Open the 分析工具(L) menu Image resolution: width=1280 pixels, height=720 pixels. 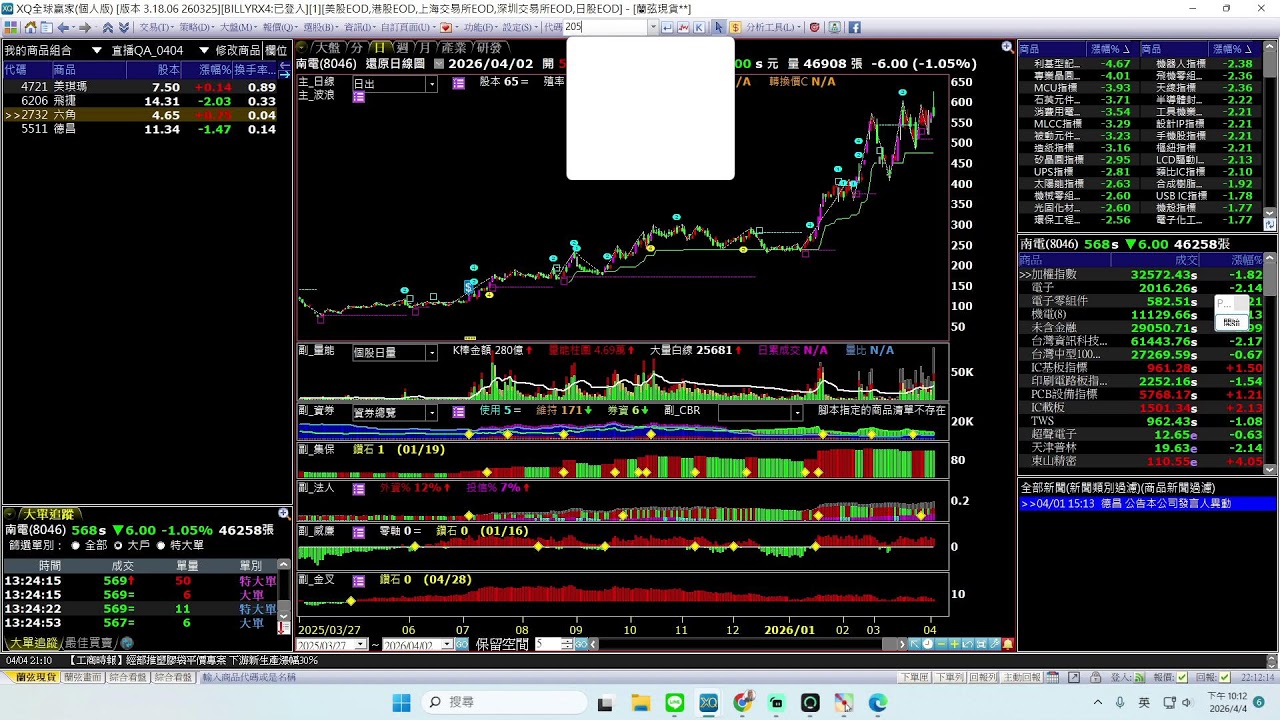pos(772,28)
